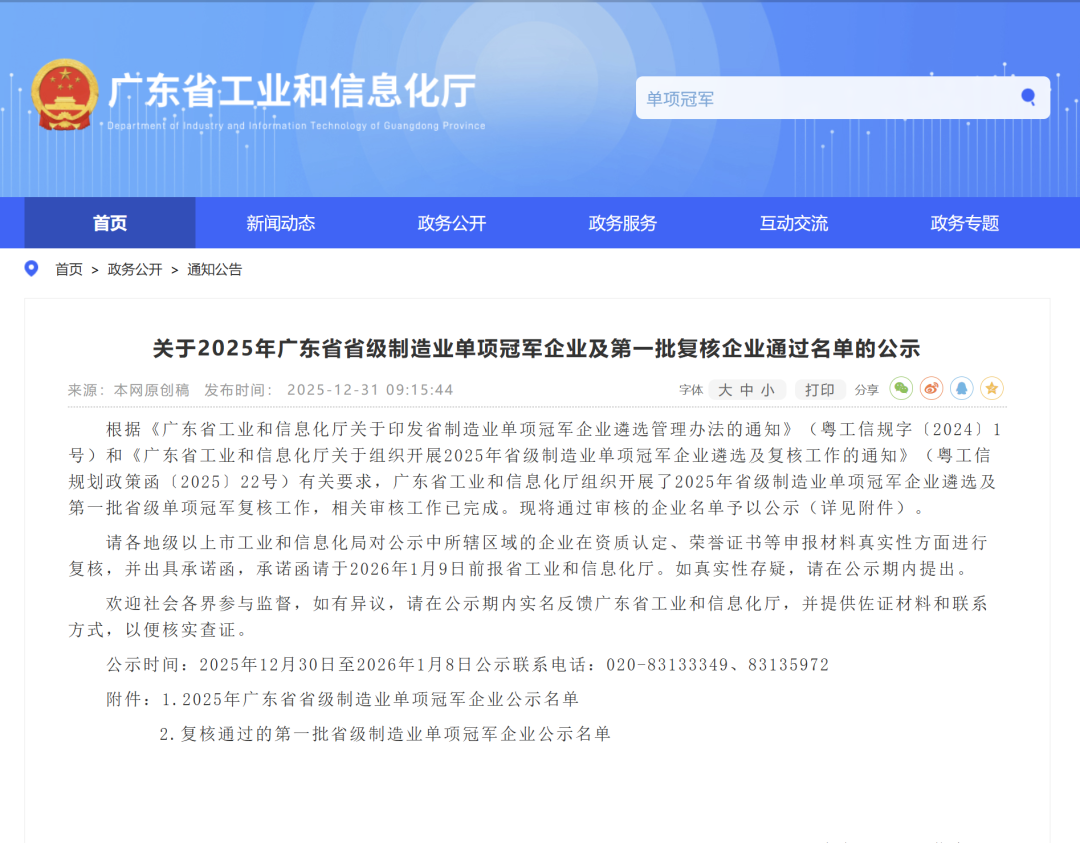This screenshot has height=843, width=1080.
Task: Open the 互动交流 navigation tab
Action: [793, 222]
